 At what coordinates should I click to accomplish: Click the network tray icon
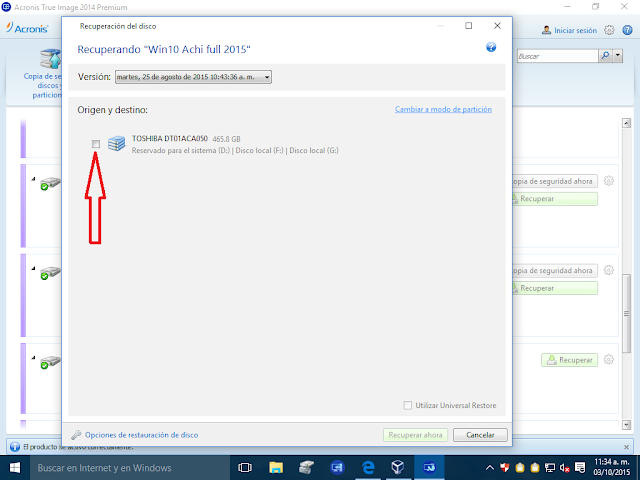click(x=550, y=468)
